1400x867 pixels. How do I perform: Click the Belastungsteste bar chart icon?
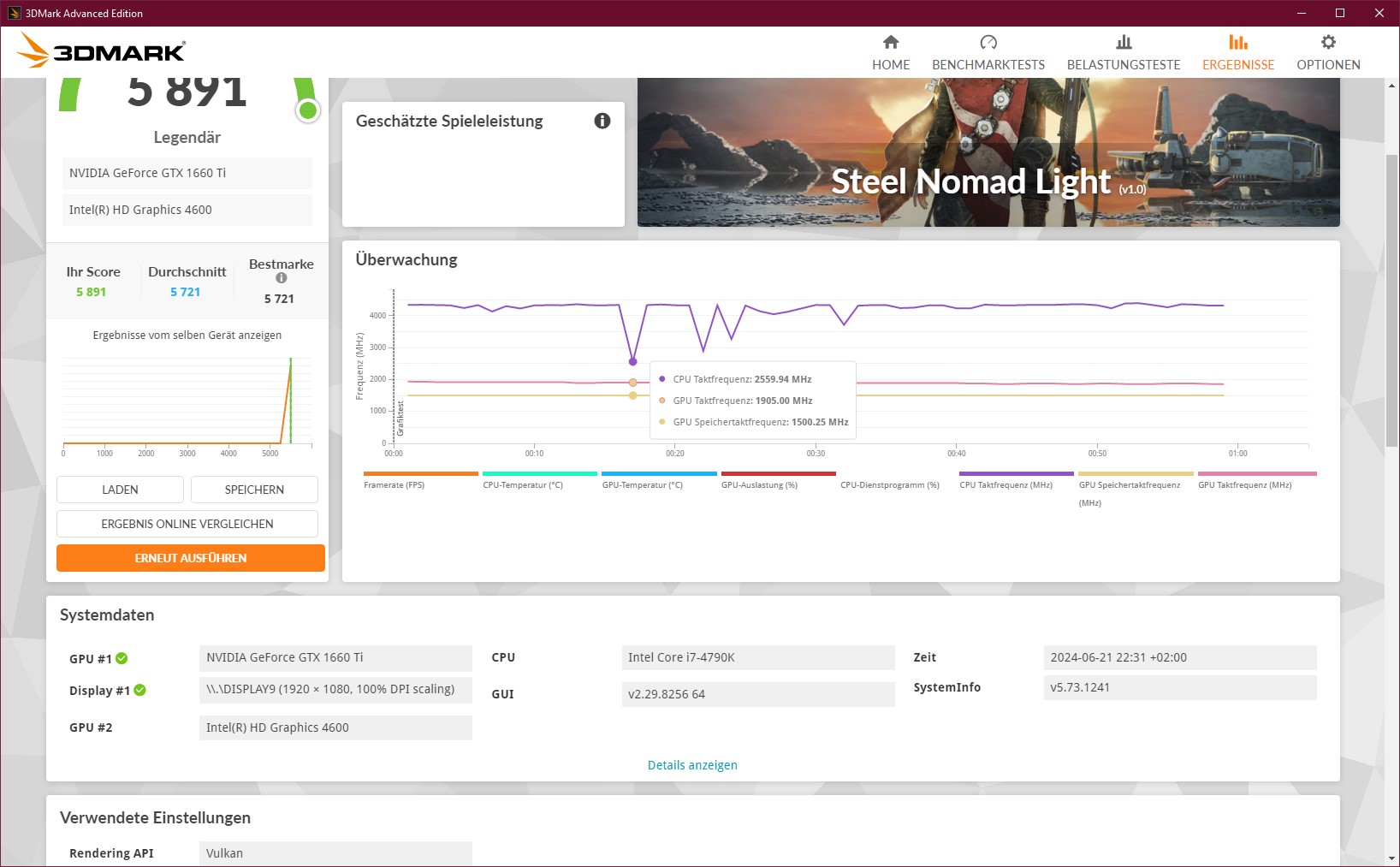1124,42
